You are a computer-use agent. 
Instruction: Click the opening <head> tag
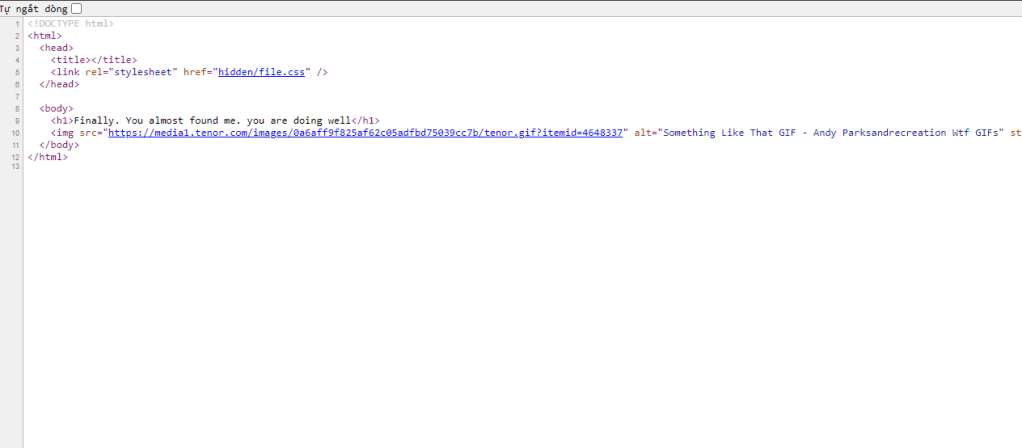56,48
